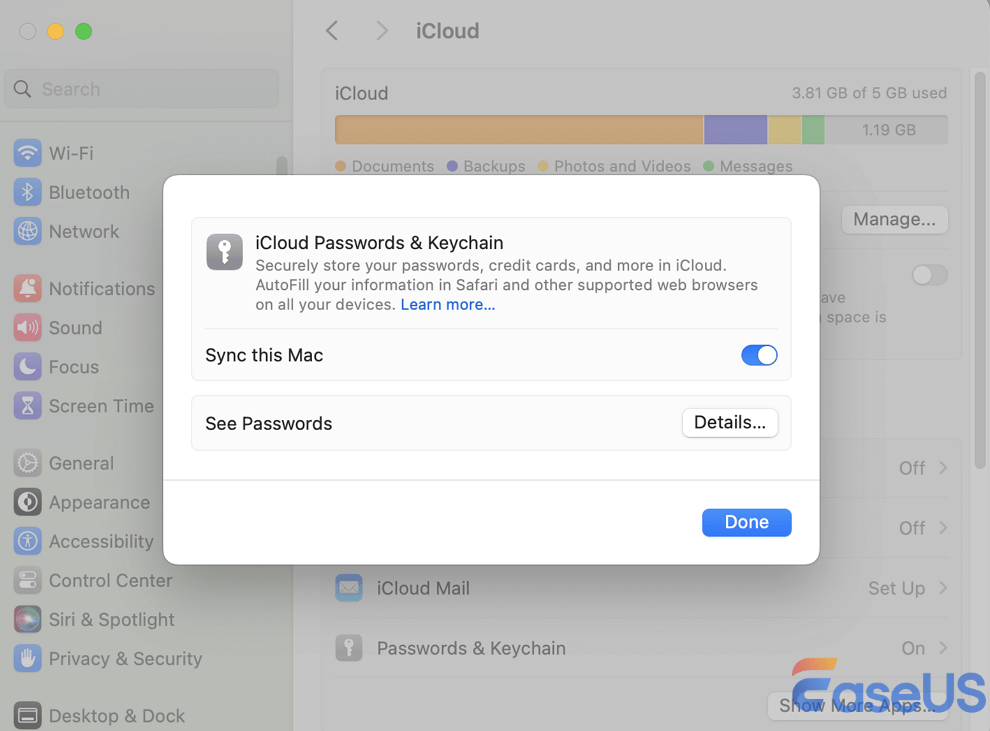The height and width of the screenshot is (731, 990).
Task: Click the Bluetooth sidebar icon
Action: [27, 192]
